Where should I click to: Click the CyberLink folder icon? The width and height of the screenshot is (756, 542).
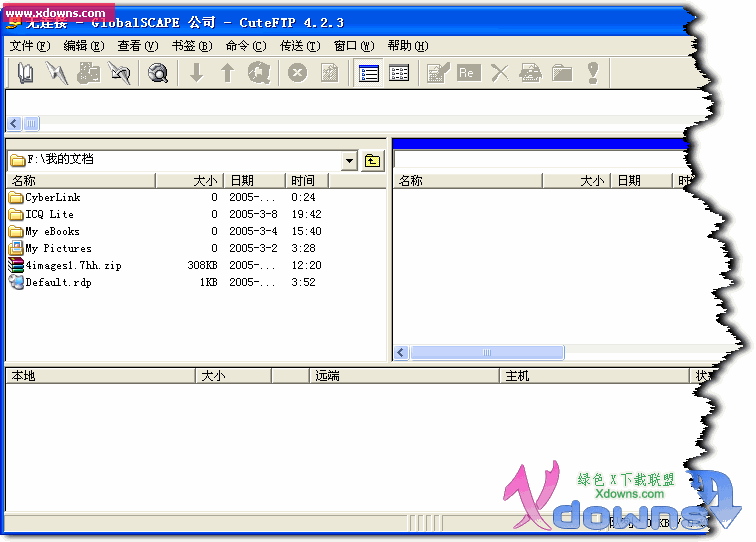pyautogui.click(x=16, y=197)
